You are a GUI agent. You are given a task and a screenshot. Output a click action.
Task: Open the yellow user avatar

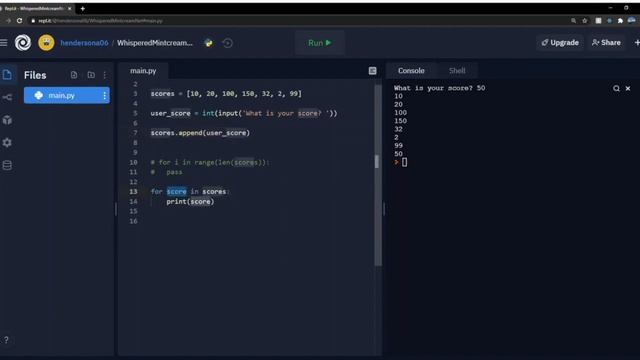click(x=46, y=42)
